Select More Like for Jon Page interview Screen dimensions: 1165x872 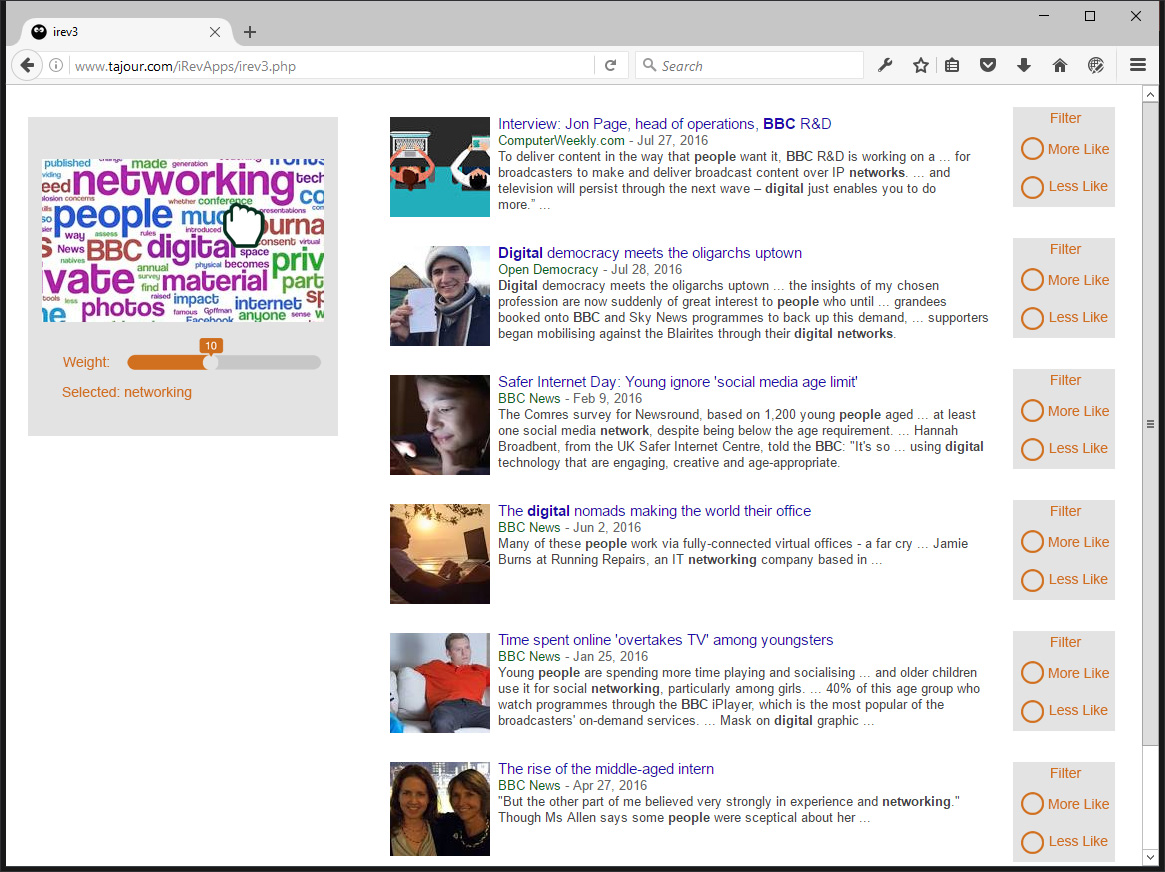[1032, 149]
